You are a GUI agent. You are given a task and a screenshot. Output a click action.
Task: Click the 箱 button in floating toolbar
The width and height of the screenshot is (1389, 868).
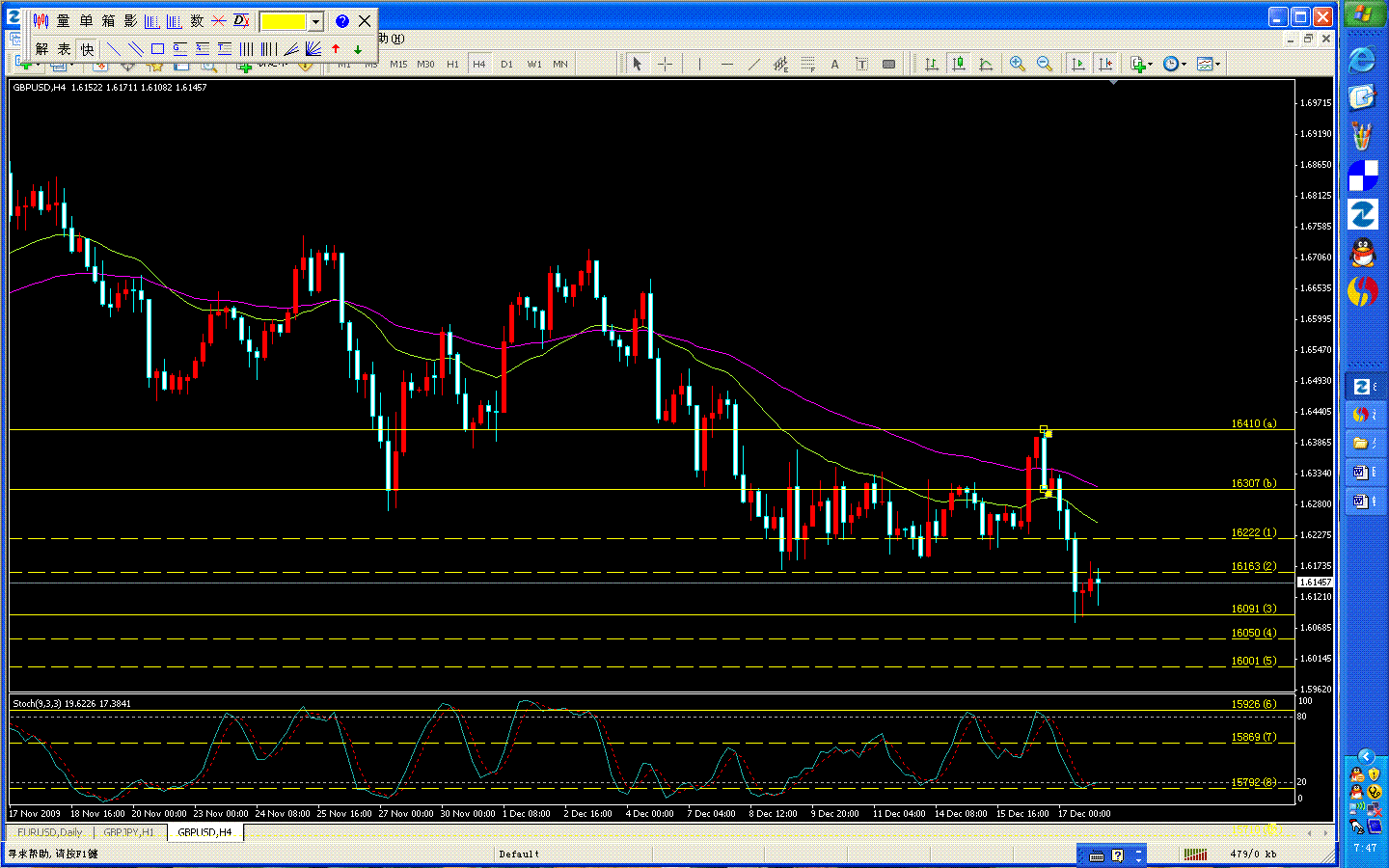point(108,21)
